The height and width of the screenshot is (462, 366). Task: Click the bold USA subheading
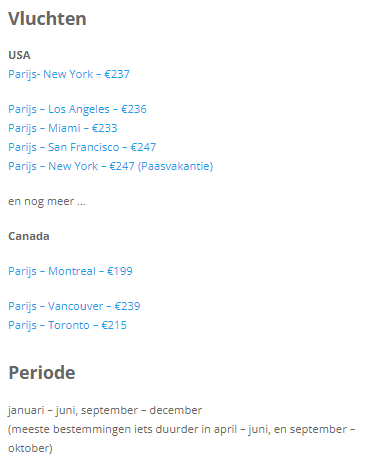(x=19, y=55)
